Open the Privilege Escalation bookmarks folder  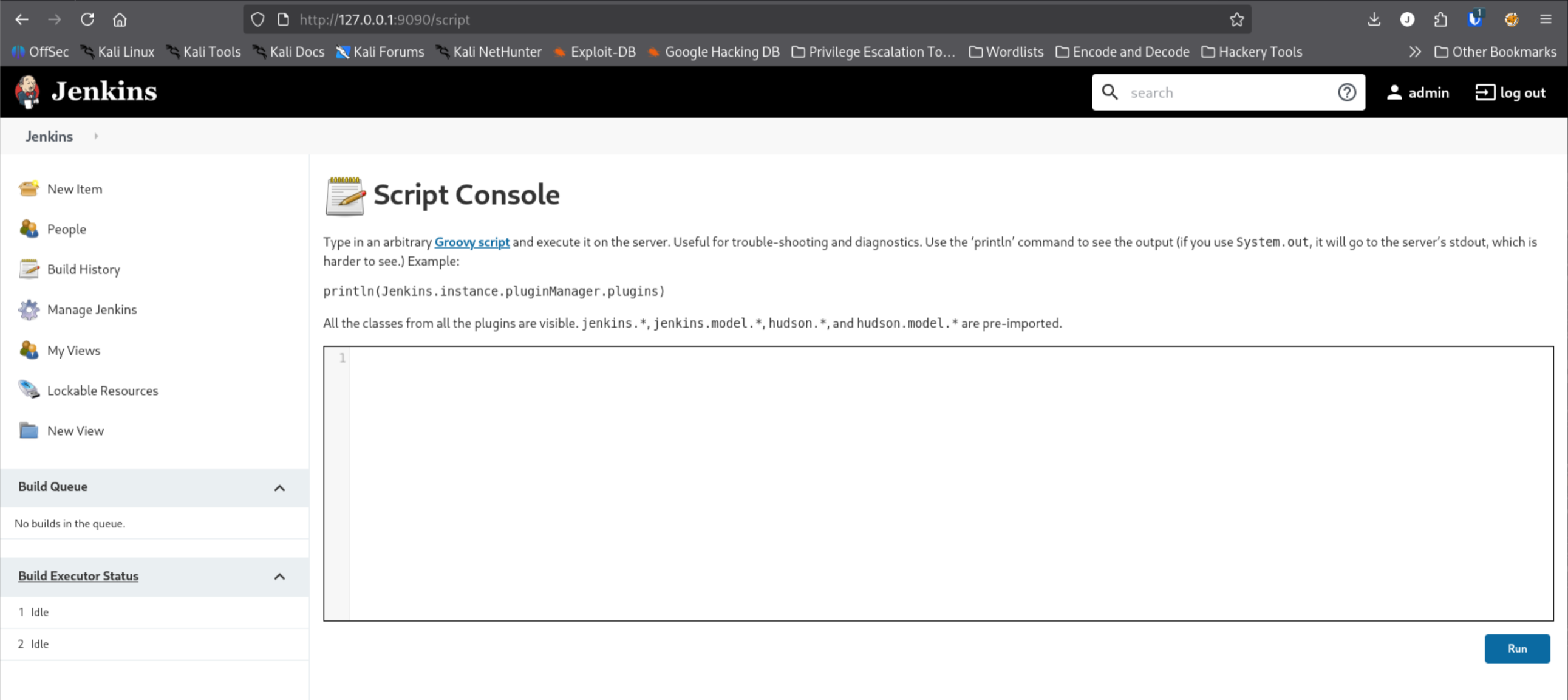coord(873,52)
